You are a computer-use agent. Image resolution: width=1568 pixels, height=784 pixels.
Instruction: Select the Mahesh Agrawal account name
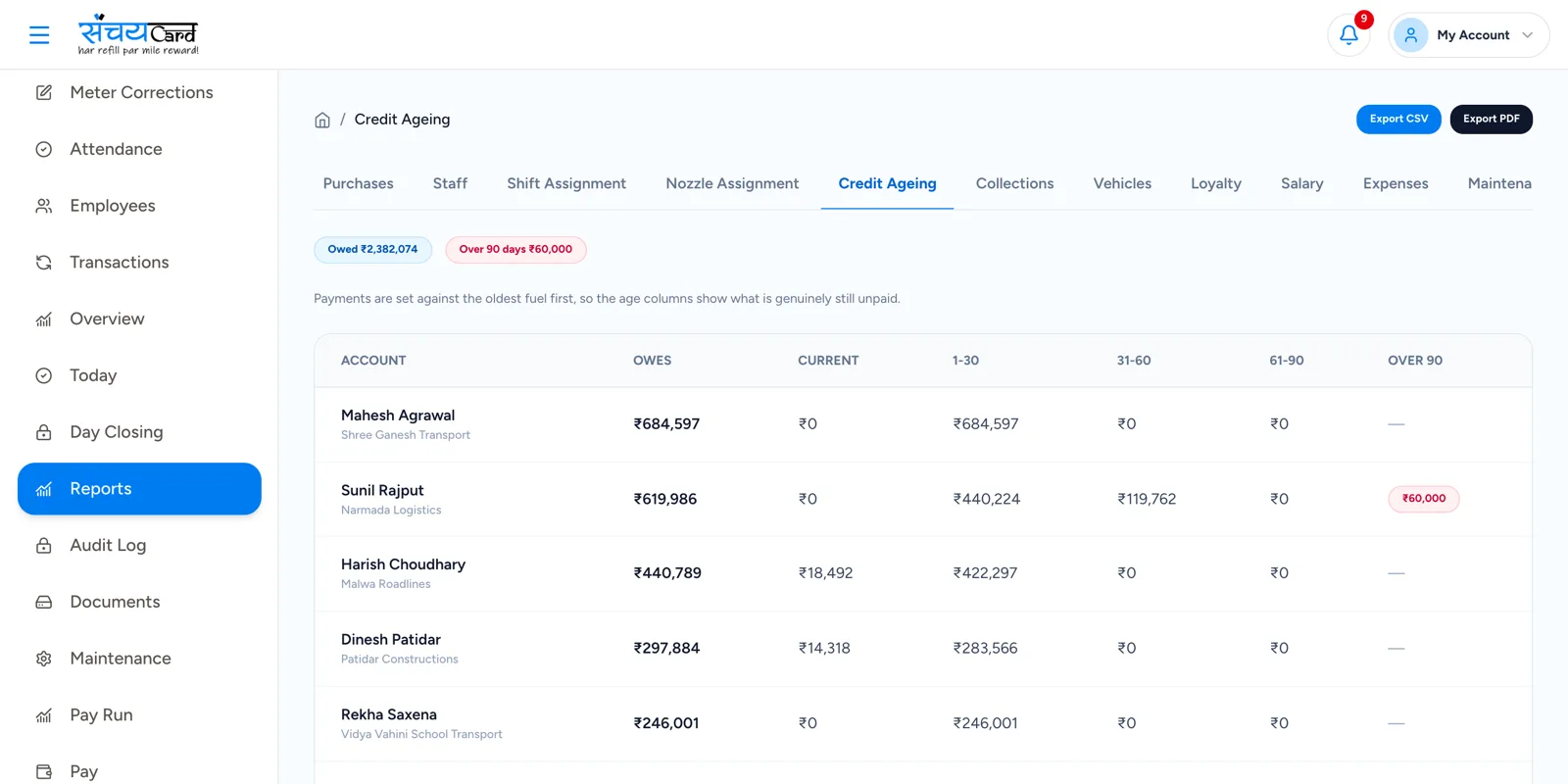398,416
